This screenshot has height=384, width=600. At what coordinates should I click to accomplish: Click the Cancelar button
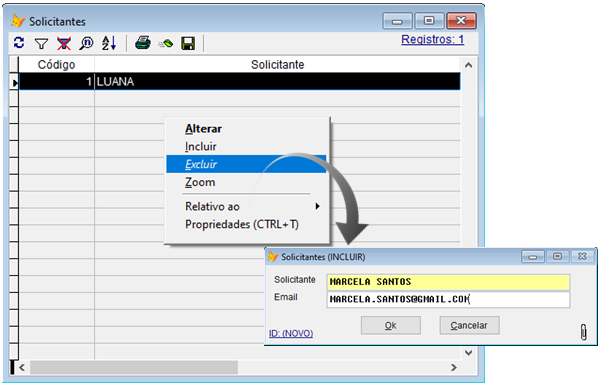point(469,325)
